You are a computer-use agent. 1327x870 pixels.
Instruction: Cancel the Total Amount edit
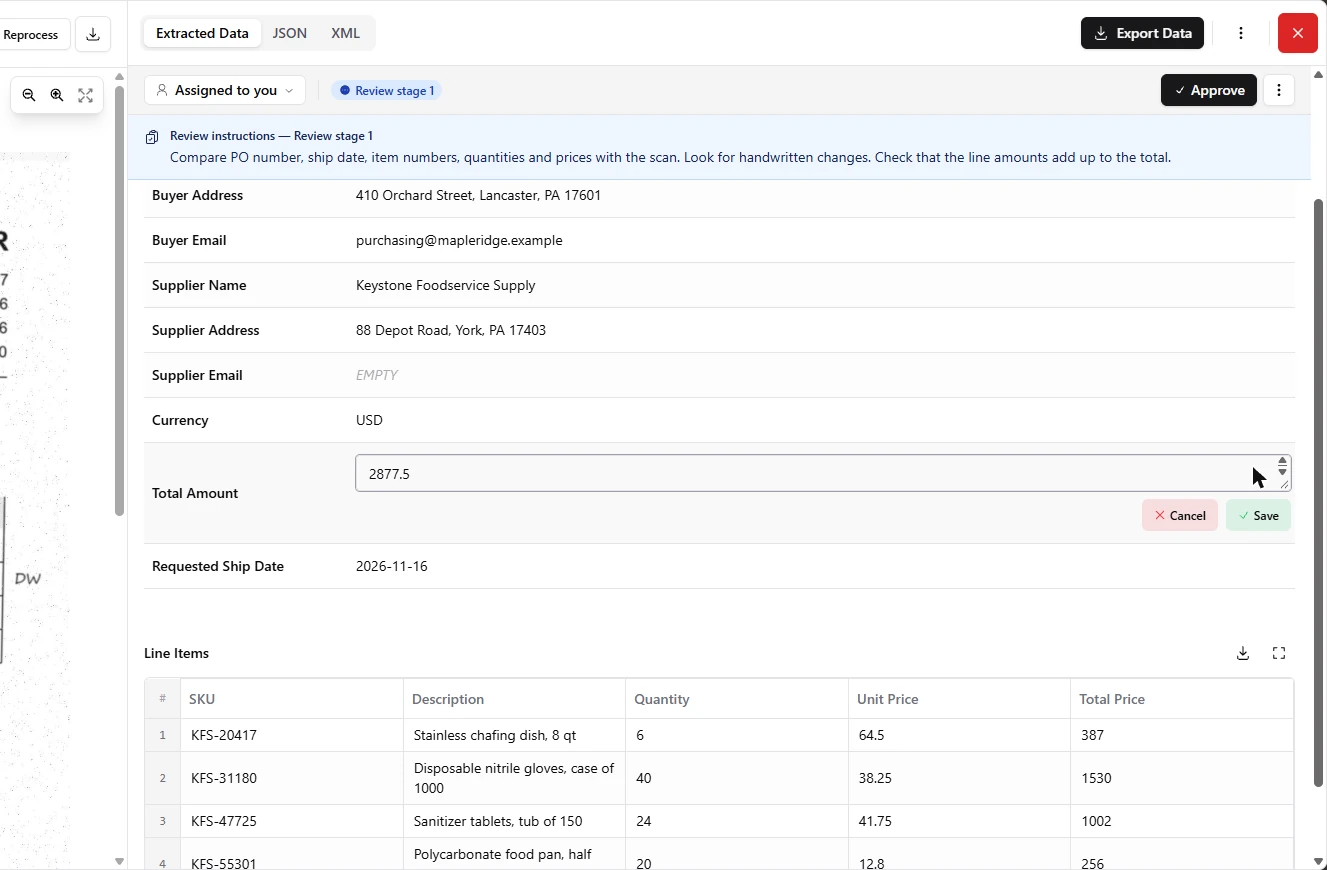coord(1180,515)
